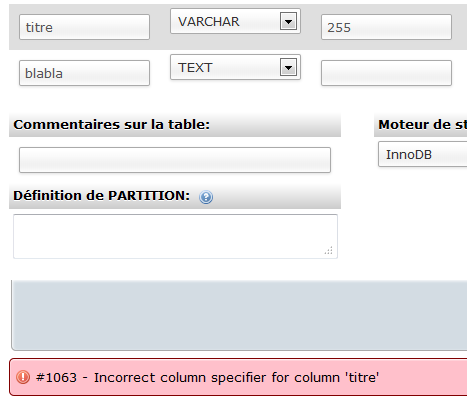Screen dimensions: 467x401
Task: Focus the 'titre' column name field
Action: click(84, 27)
